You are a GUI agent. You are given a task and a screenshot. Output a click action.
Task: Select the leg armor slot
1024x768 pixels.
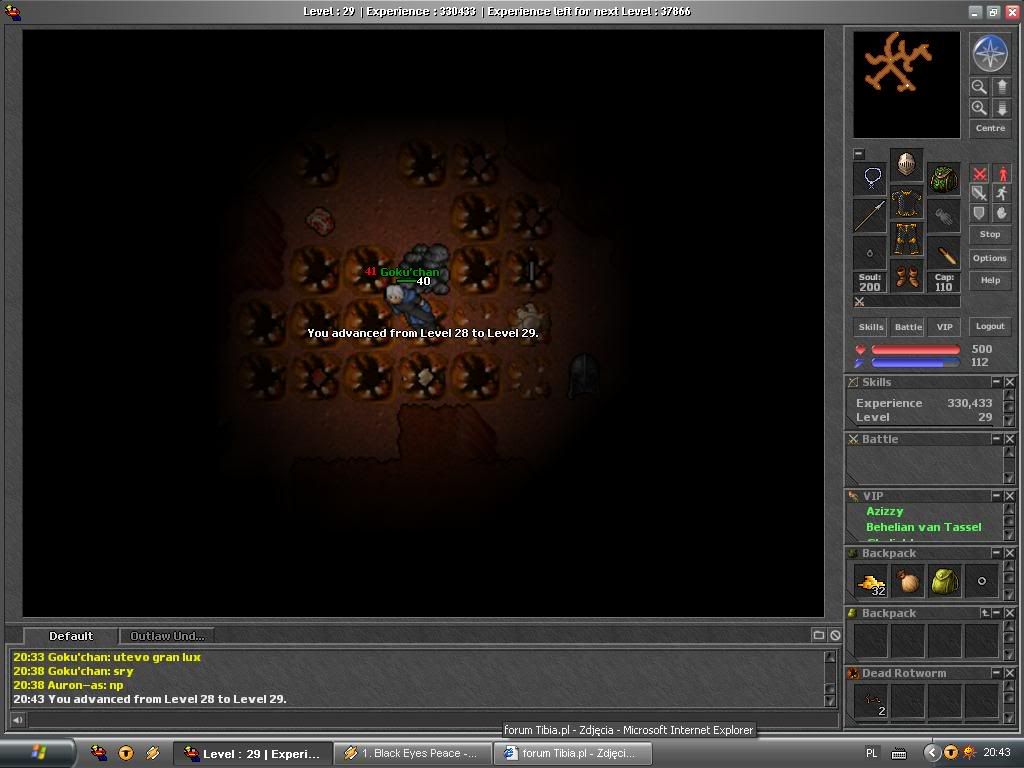click(x=906, y=239)
